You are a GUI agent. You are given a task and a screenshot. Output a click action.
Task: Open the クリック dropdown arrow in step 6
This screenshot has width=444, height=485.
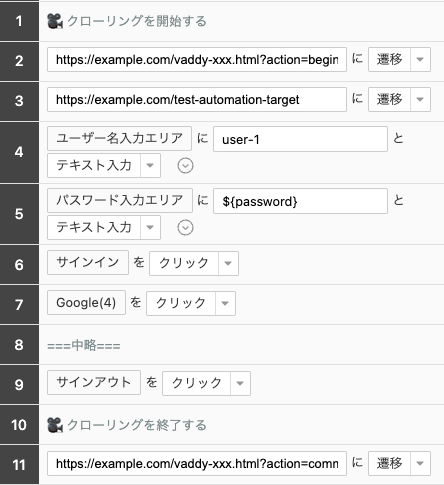(228, 263)
